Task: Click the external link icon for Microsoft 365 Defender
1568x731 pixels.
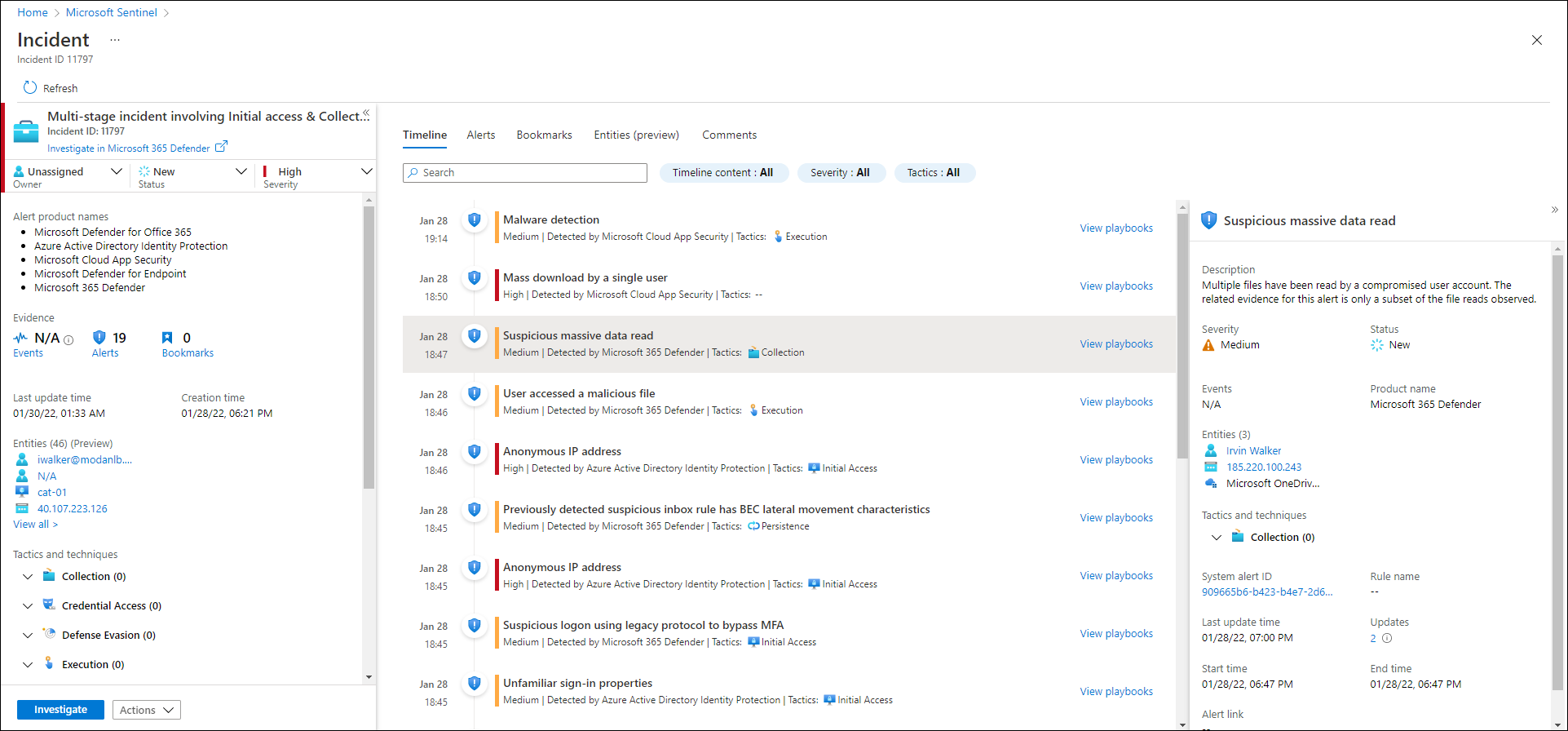Action: pyautogui.click(x=221, y=147)
